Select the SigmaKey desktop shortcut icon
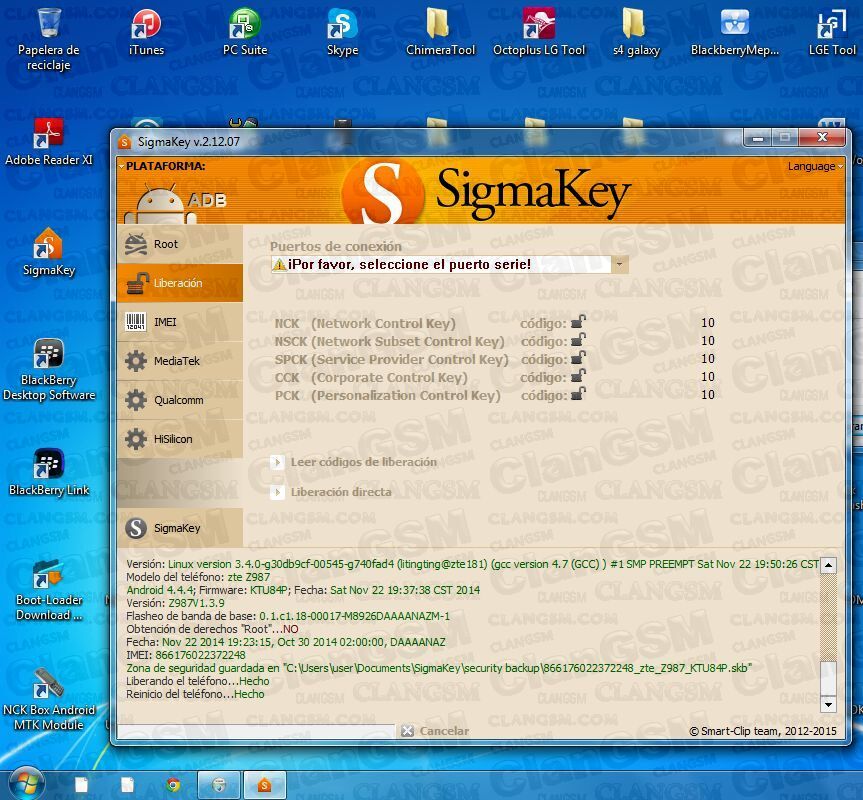Screen dimensions: 863x800 (x=49, y=252)
